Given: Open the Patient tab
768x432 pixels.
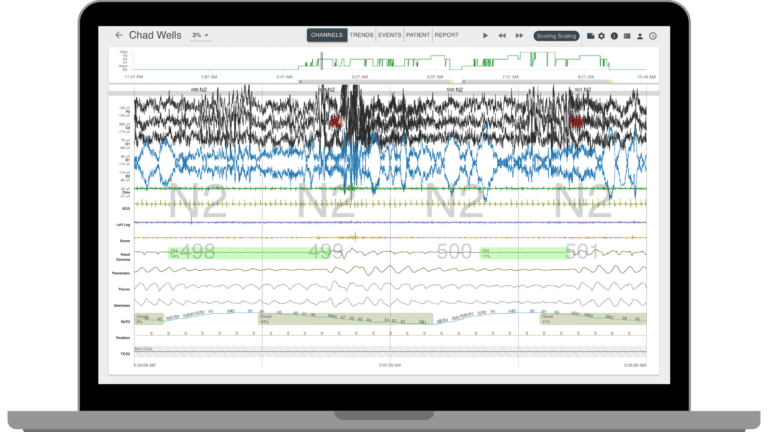Looking at the screenshot, I should tap(418, 35).
